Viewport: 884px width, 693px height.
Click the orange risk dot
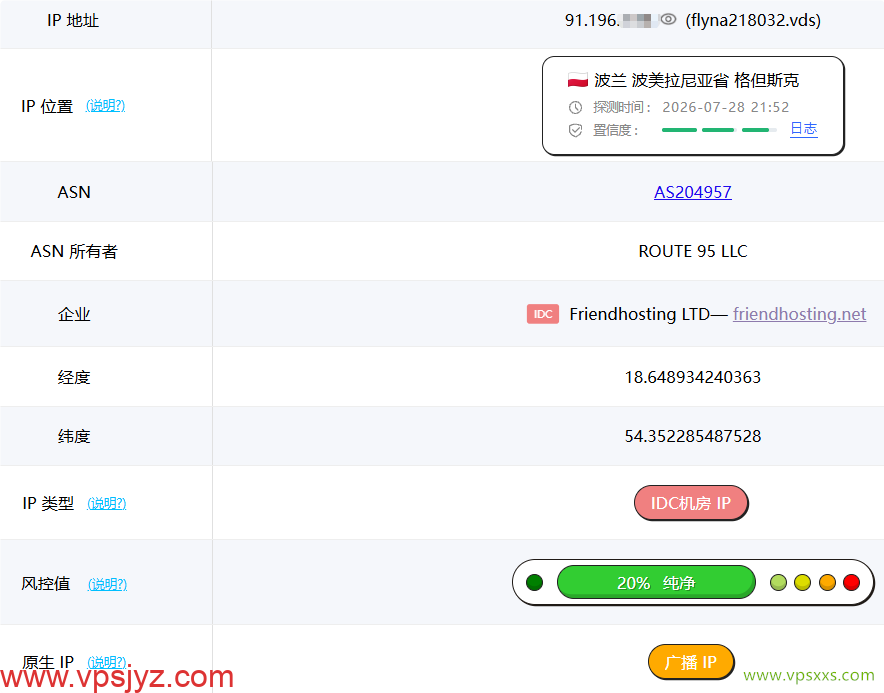(827, 582)
